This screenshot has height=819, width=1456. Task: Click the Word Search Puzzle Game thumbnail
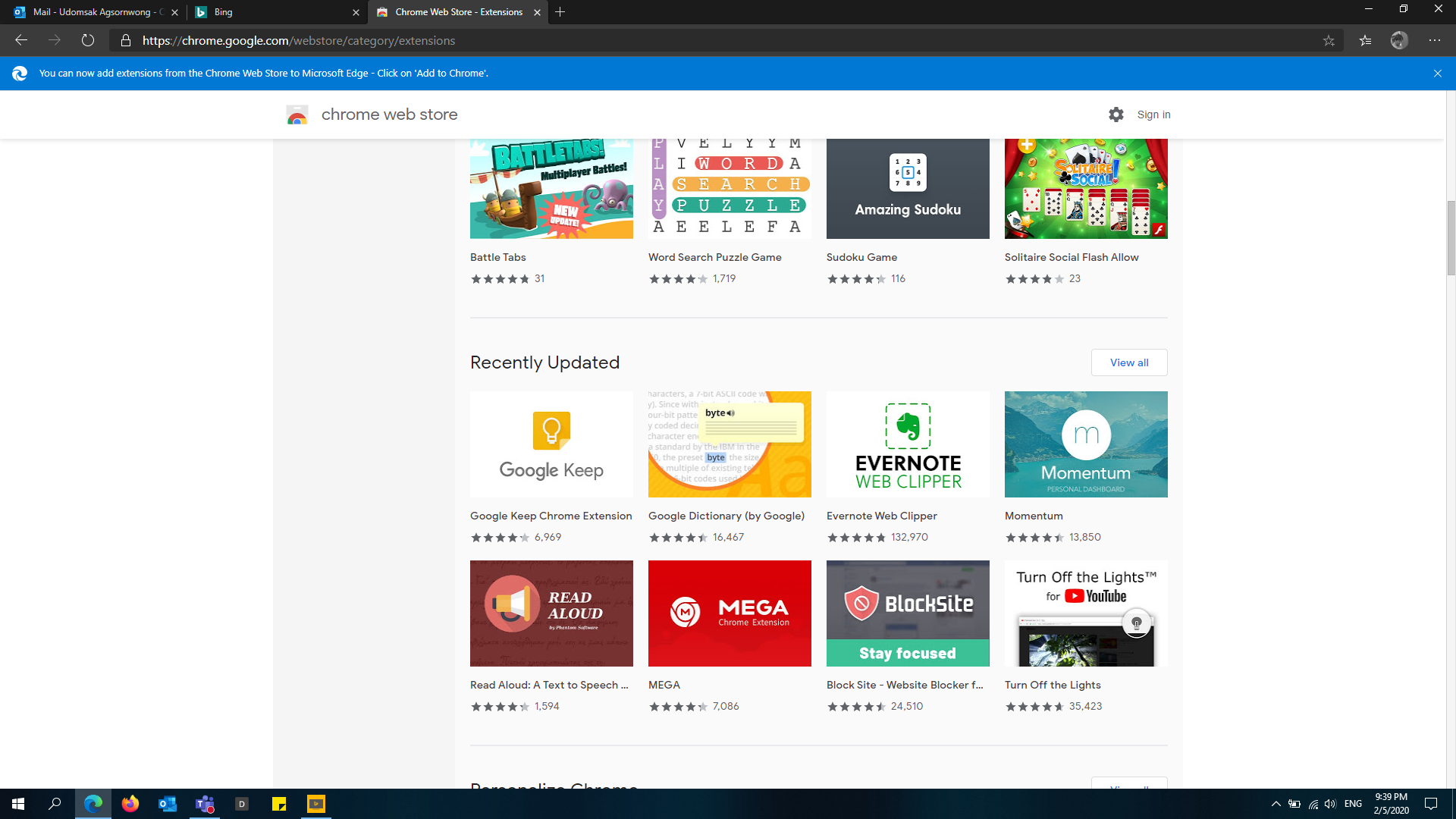(x=729, y=189)
